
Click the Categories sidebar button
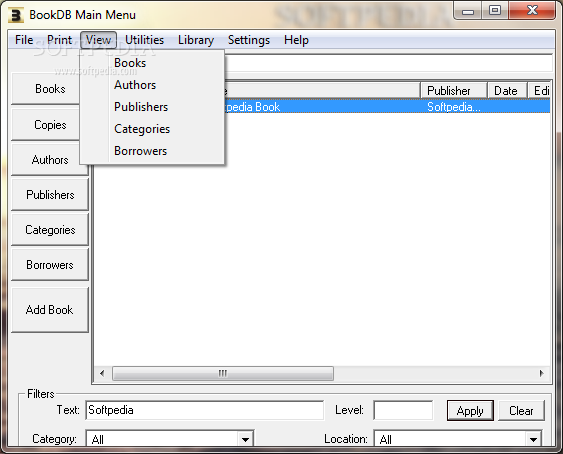50,230
